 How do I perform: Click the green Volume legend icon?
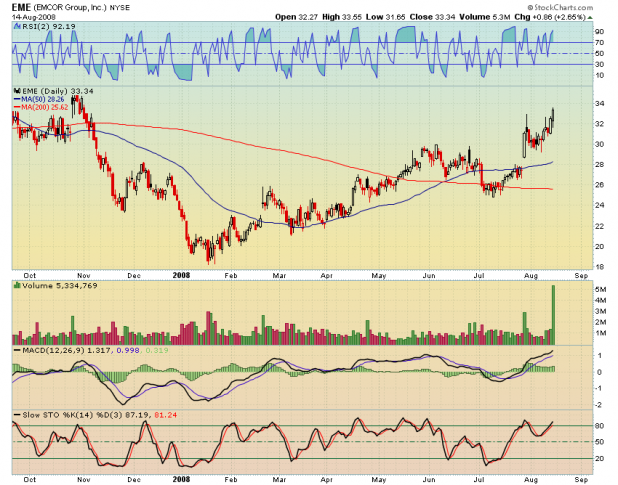point(17,285)
